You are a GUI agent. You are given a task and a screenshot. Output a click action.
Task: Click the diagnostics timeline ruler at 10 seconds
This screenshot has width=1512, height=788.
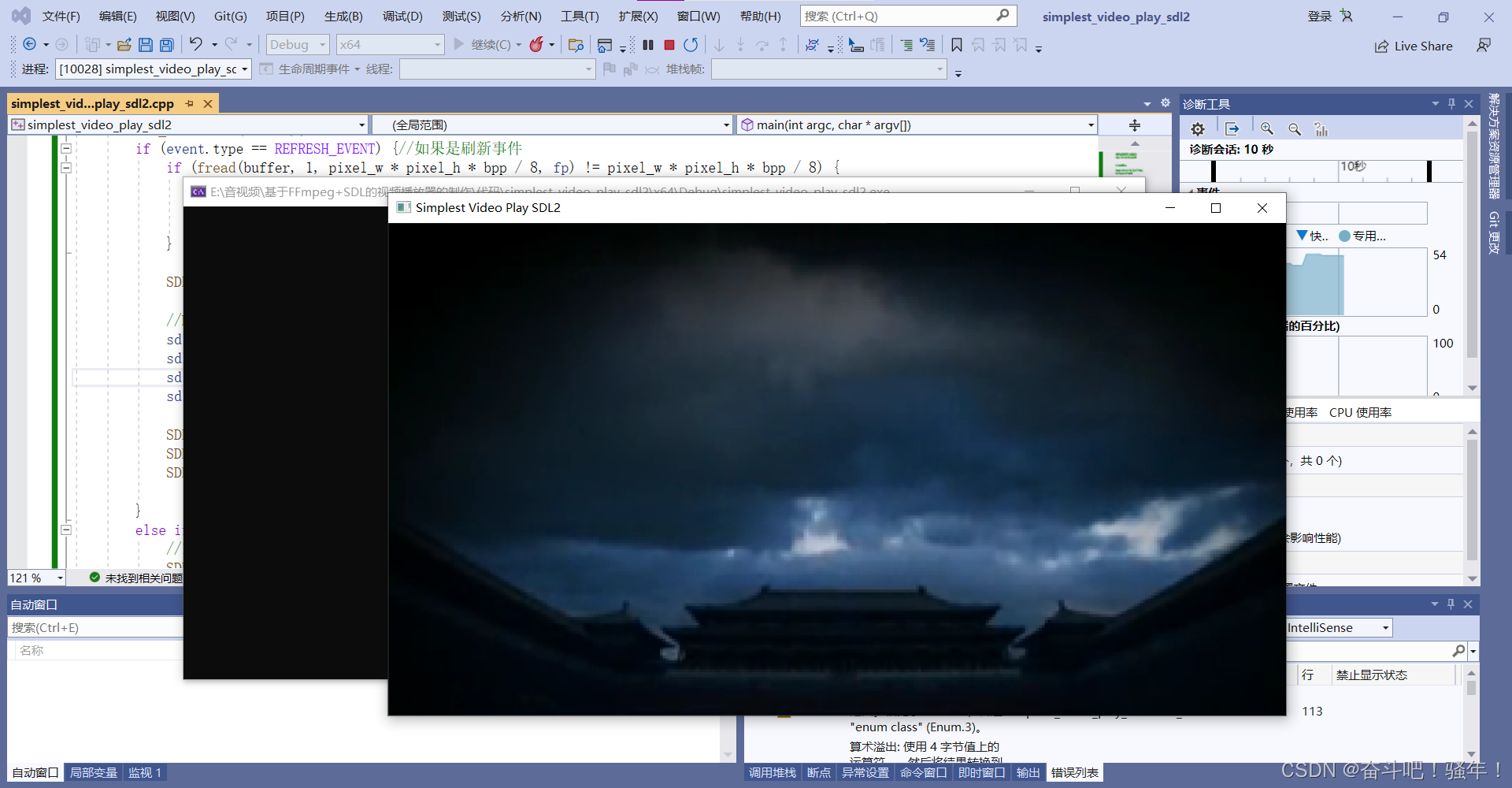1353,166
